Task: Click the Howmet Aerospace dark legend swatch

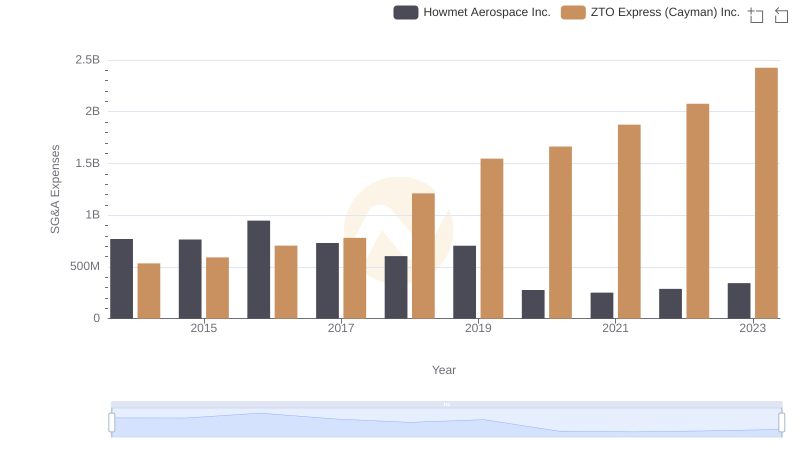Action: point(406,12)
